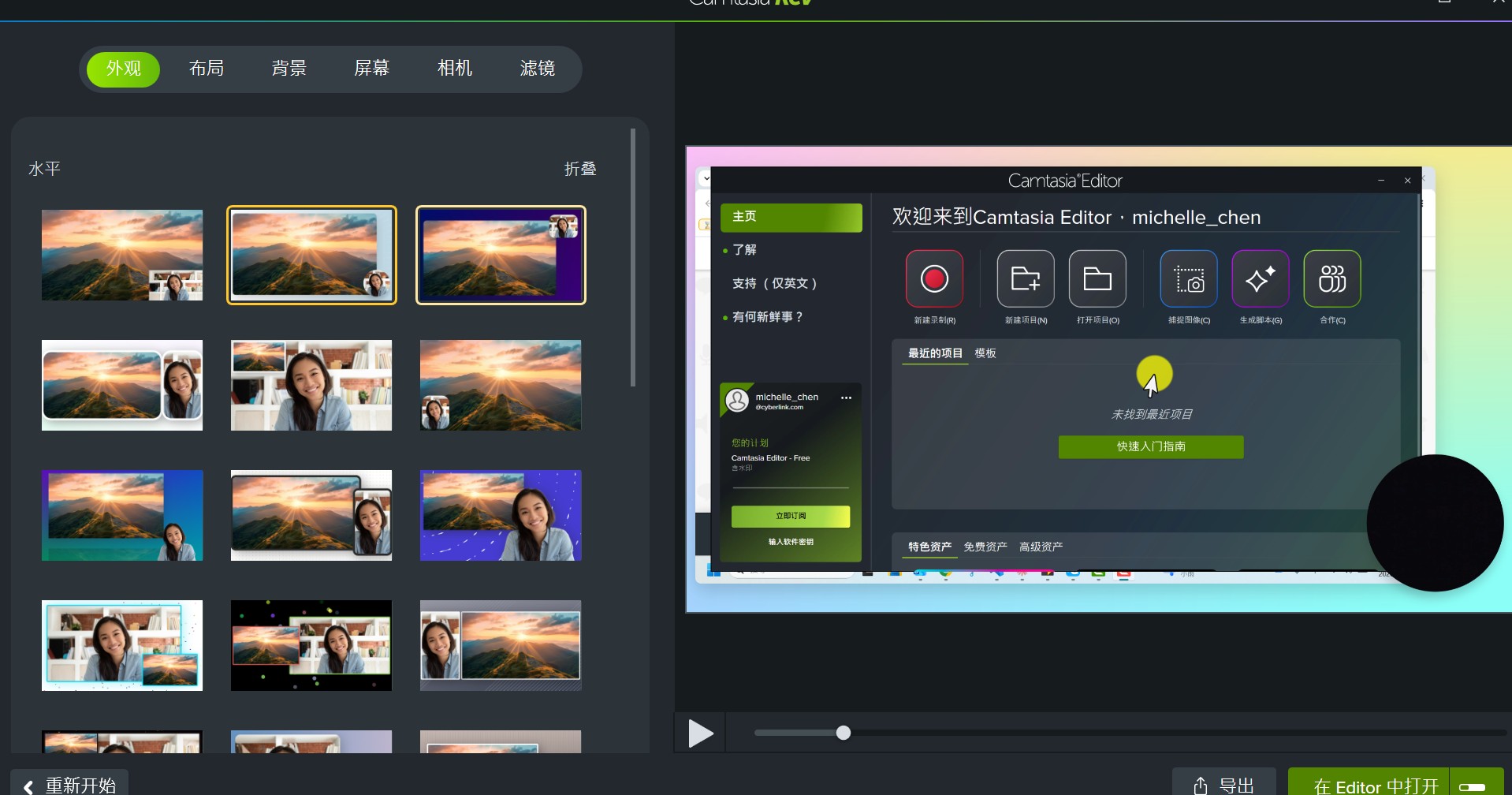Screen dimensions: 1512x795
Task: Choose the grey layout with camera left, screen right
Action: (x=501, y=645)
